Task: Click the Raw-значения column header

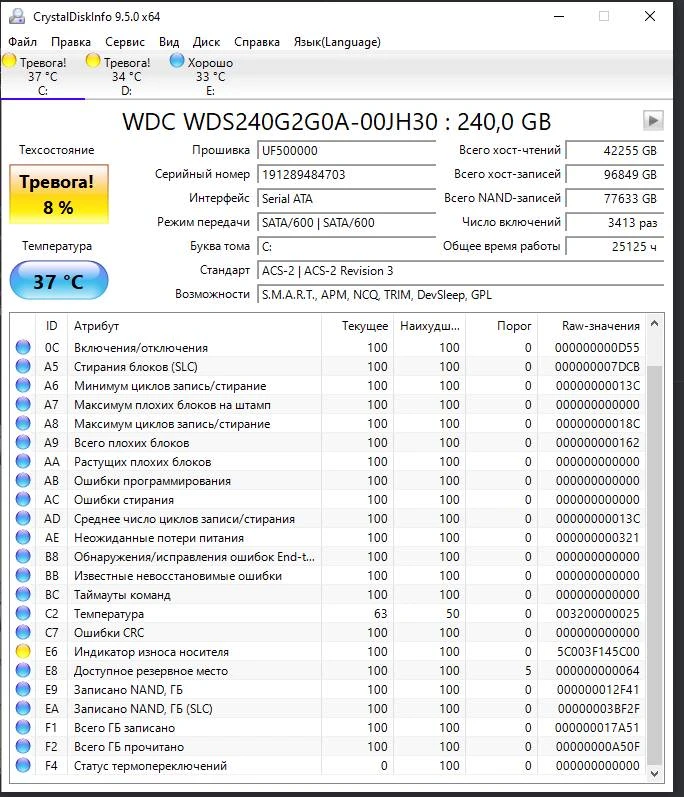Action: (592, 325)
